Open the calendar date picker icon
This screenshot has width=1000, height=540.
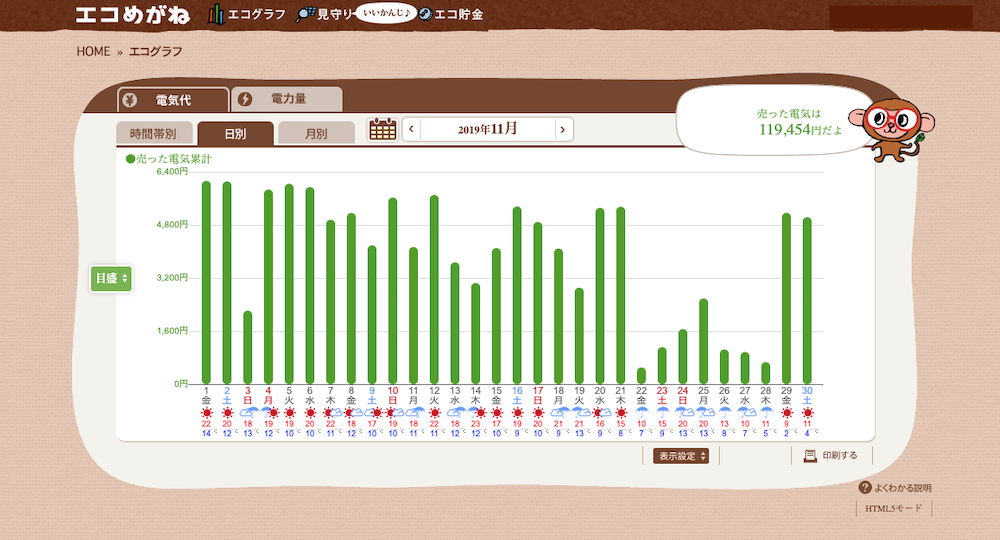[383, 129]
